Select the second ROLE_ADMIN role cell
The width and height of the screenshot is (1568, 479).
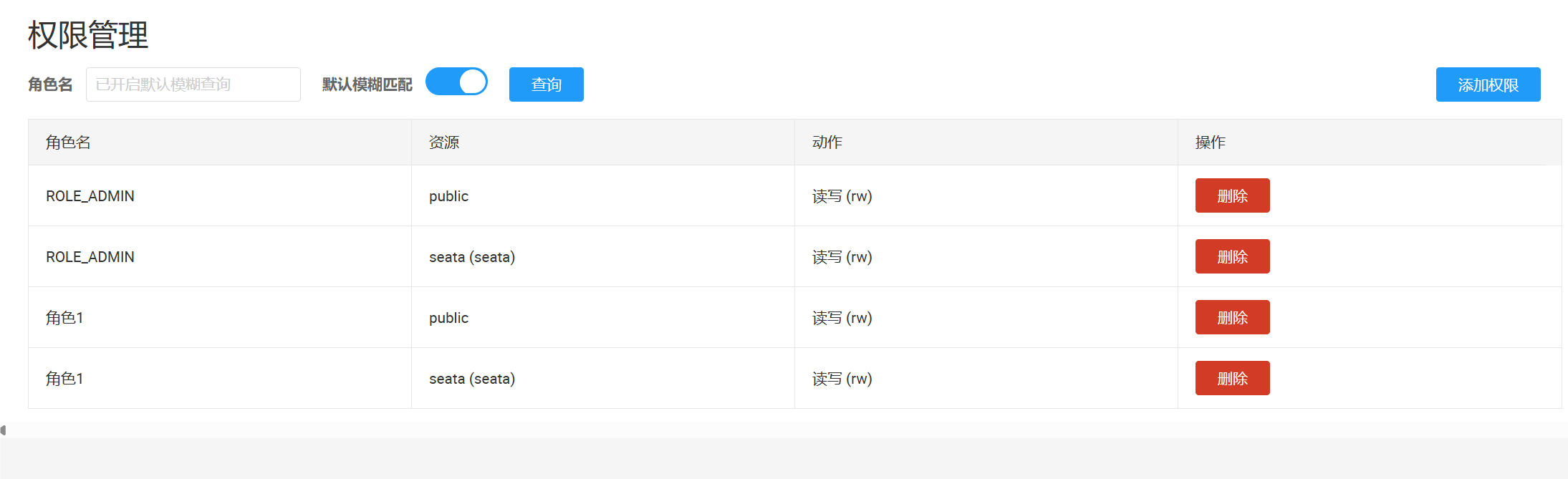(x=90, y=257)
